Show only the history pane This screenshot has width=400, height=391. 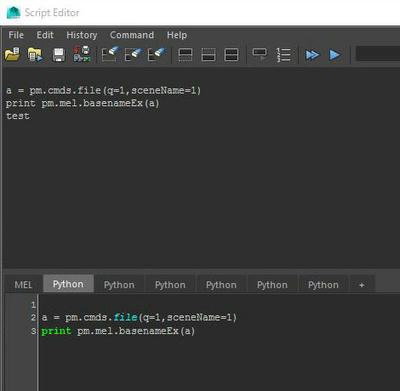185,55
